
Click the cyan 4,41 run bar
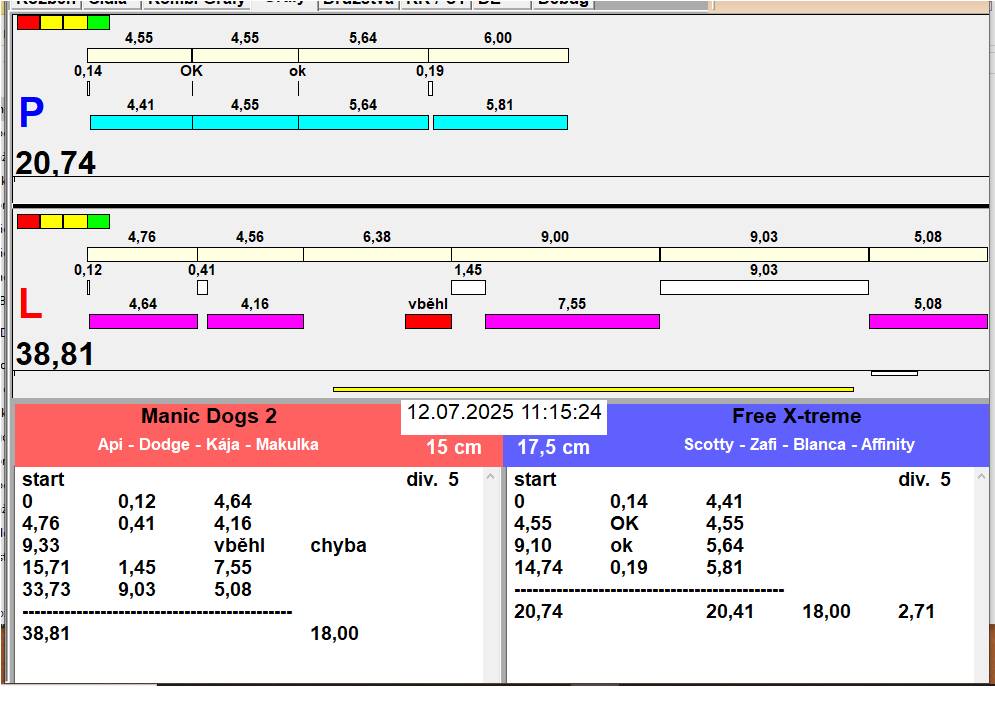click(x=141, y=122)
